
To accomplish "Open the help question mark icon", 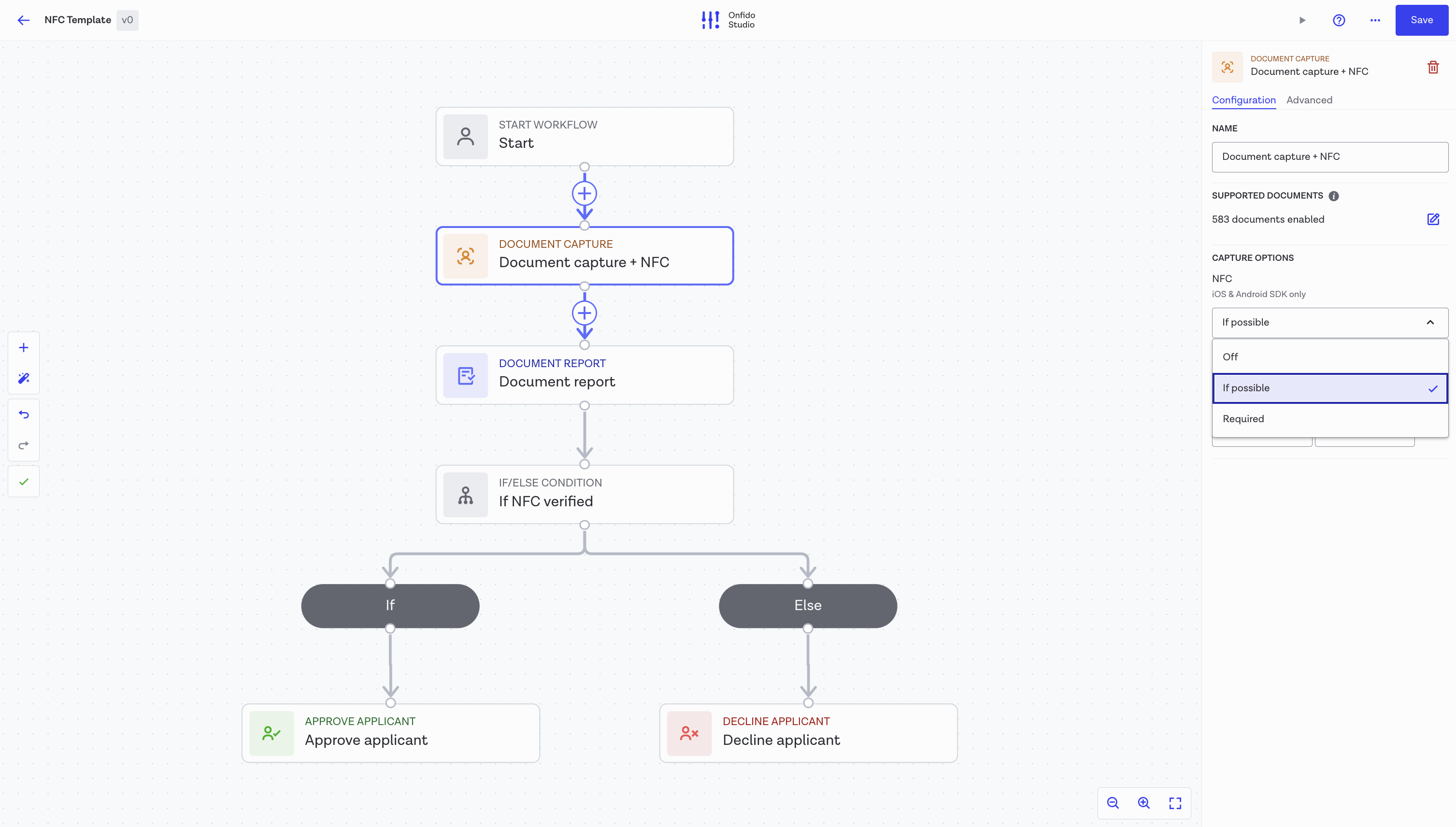I will [1339, 20].
